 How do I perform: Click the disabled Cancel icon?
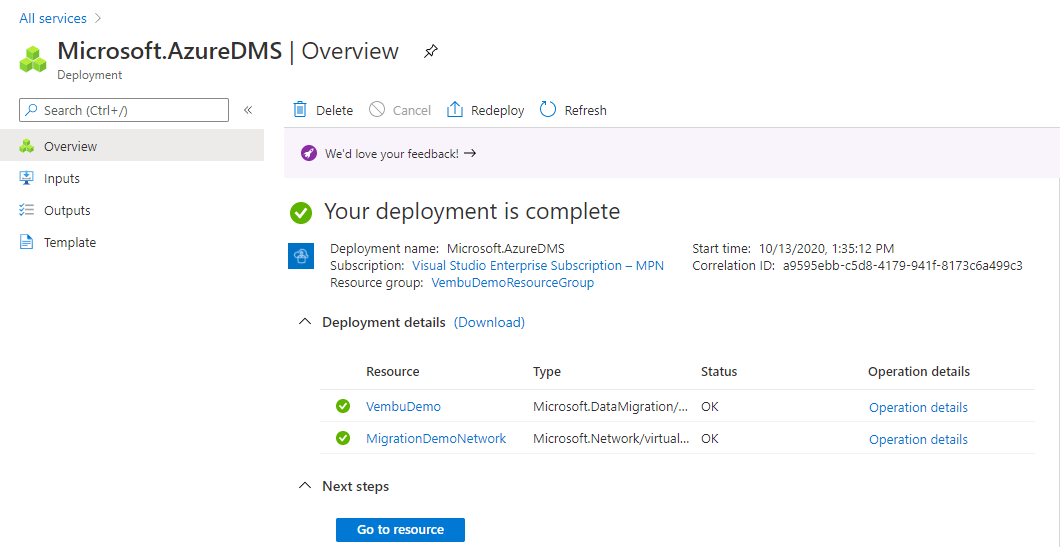pyautogui.click(x=377, y=110)
